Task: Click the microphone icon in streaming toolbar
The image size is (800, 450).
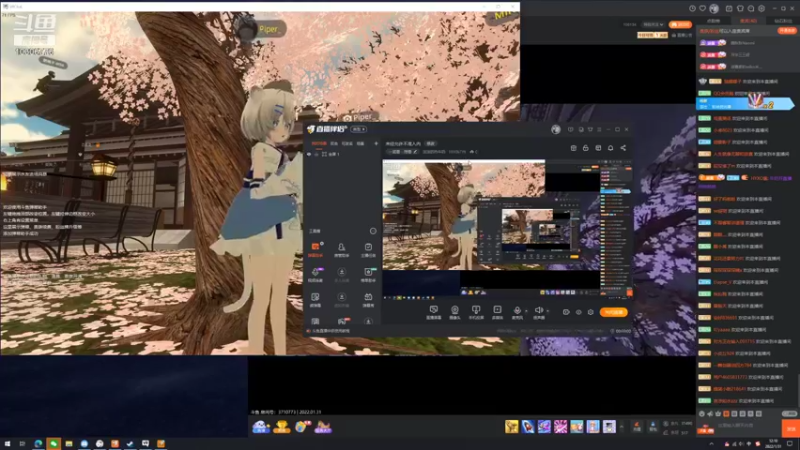Action: (x=517, y=310)
